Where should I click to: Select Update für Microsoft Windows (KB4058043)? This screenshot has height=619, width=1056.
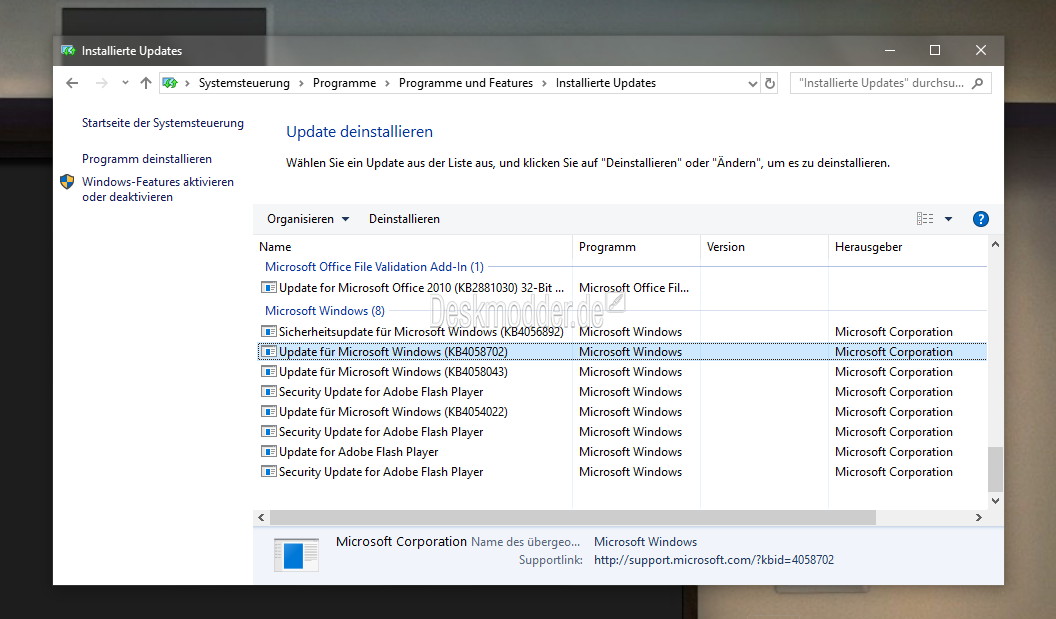[623, 372]
